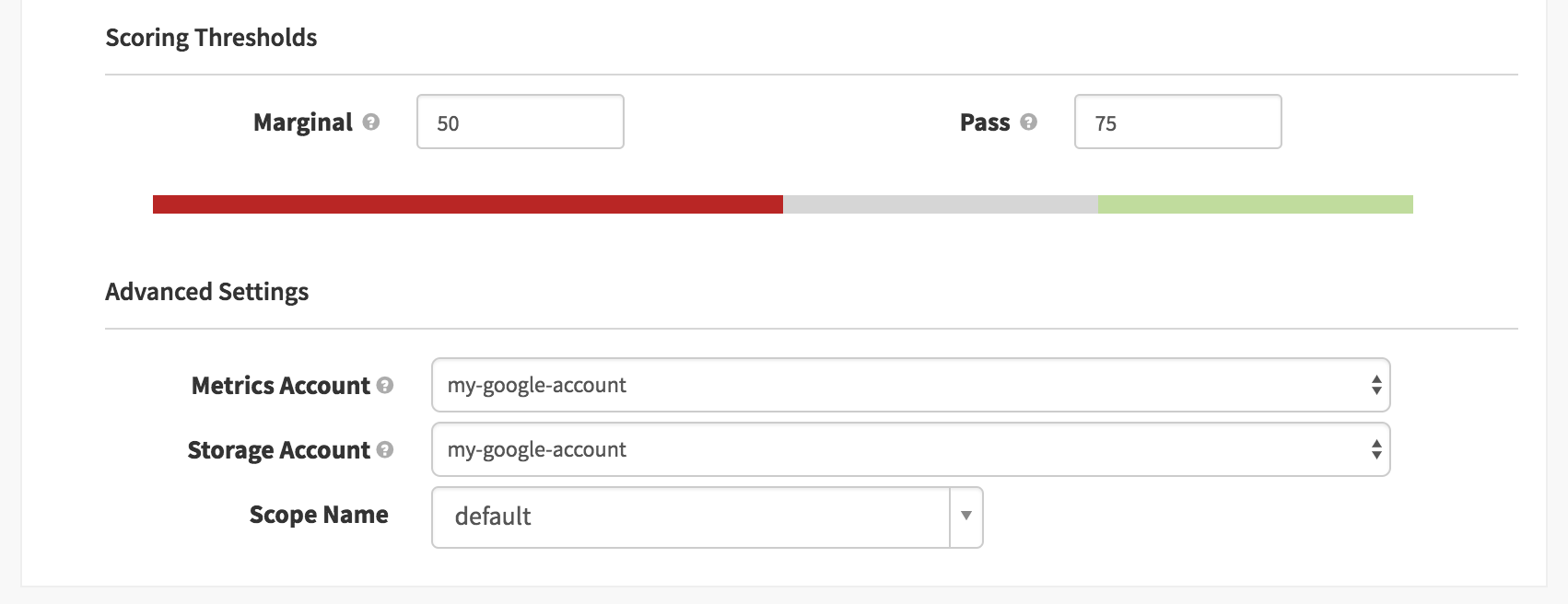Click the Metrics Account select stepper arrows
The image size is (1568, 604).
pyautogui.click(x=1376, y=385)
